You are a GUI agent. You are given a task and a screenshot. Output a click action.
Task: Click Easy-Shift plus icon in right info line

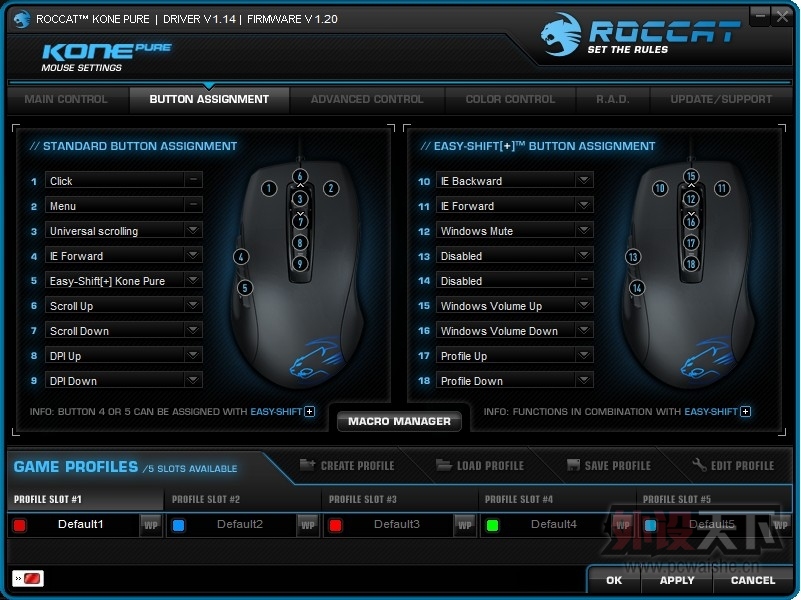(x=746, y=412)
